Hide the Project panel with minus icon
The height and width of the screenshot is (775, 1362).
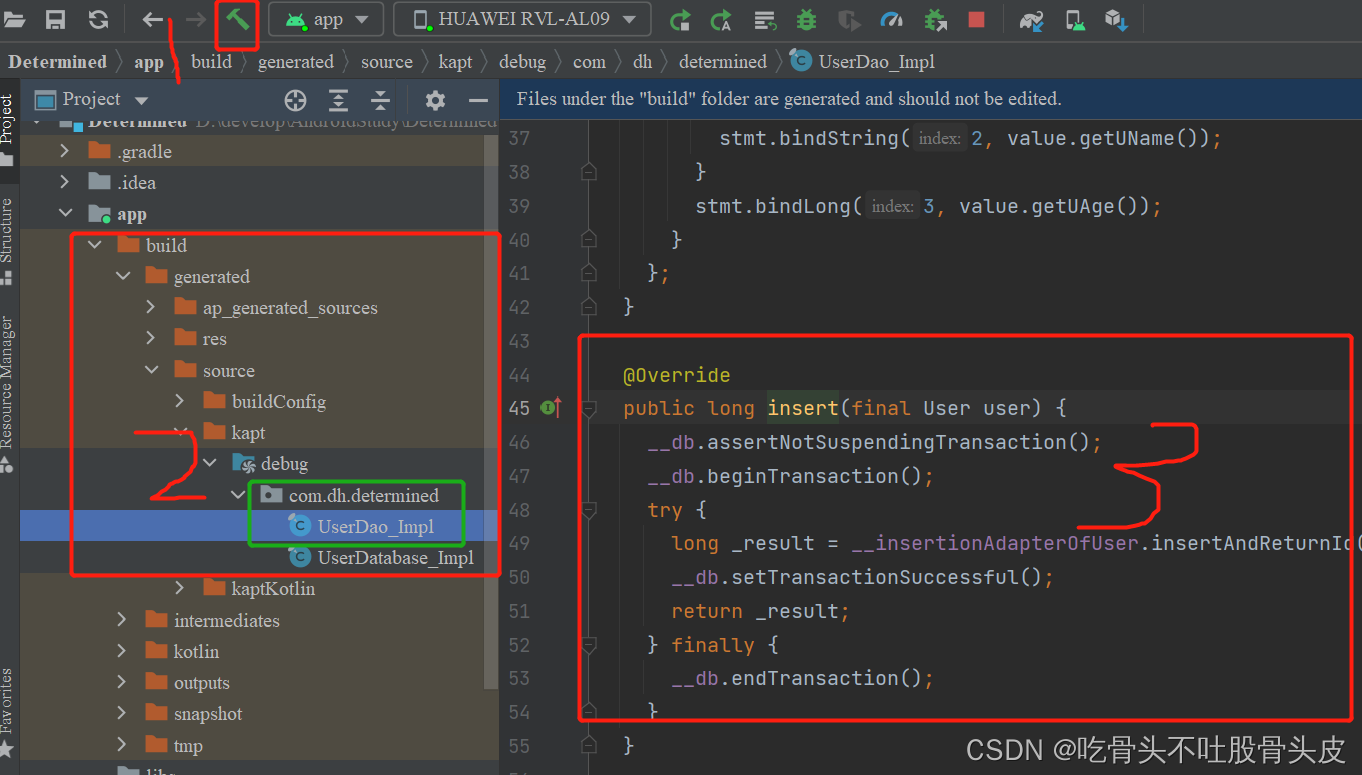tap(478, 100)
